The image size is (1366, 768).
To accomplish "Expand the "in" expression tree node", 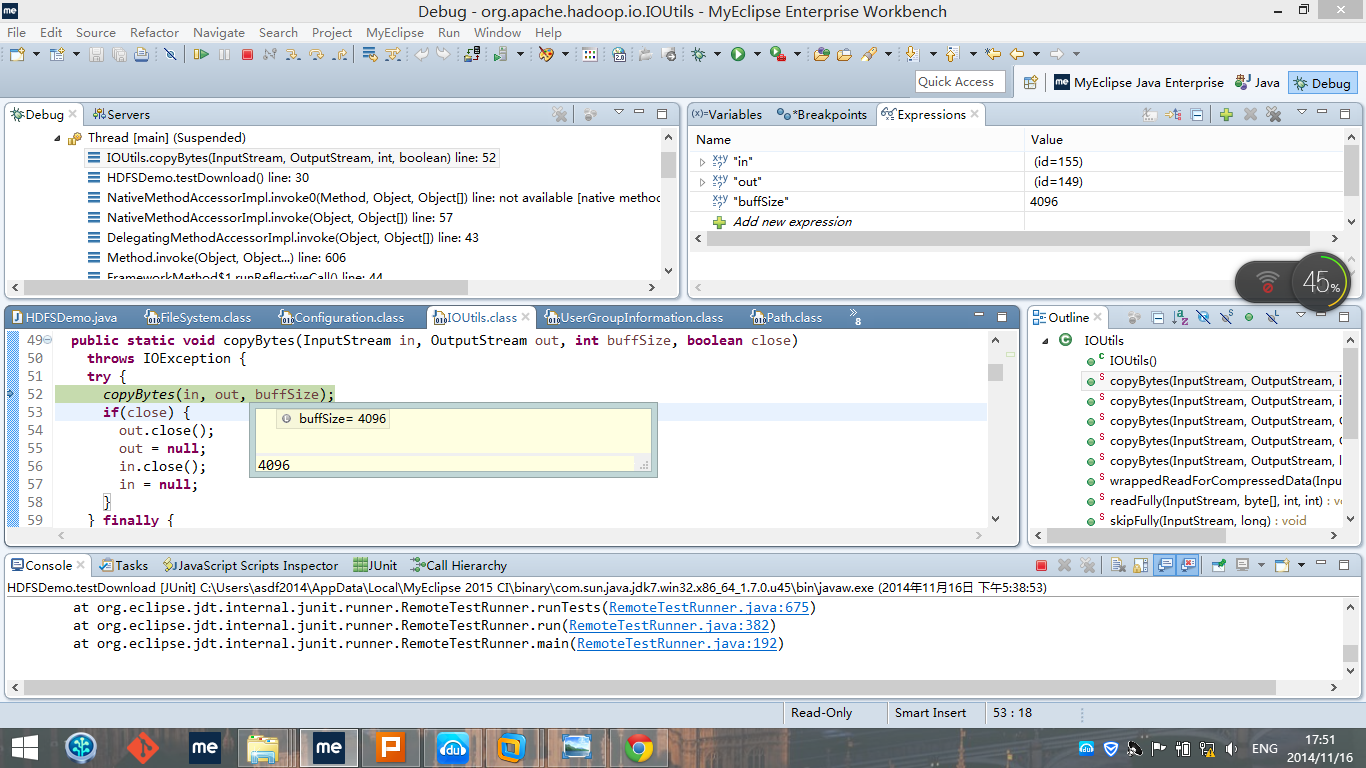I will pos(703,162).
